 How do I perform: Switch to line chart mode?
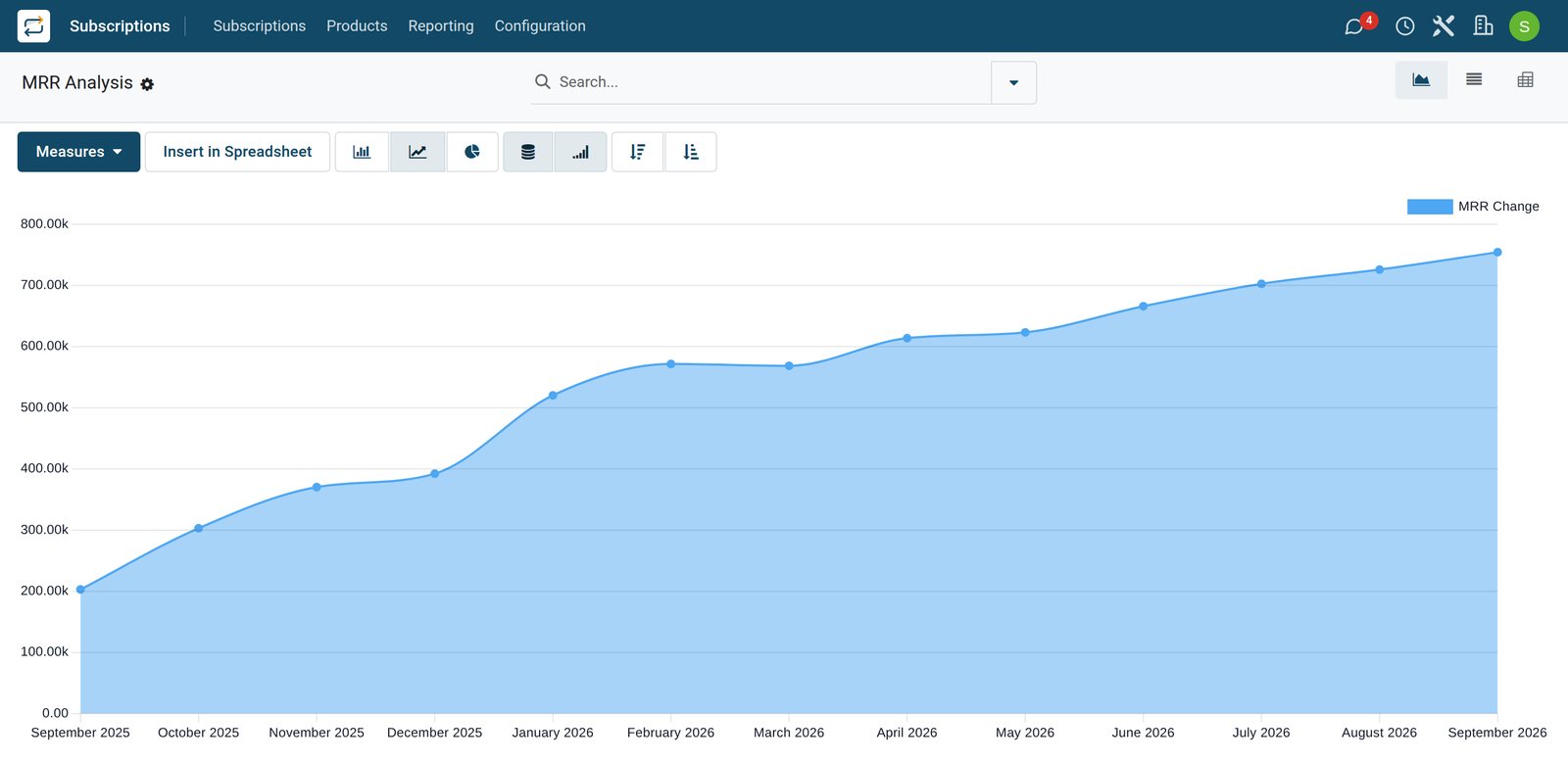417,152
